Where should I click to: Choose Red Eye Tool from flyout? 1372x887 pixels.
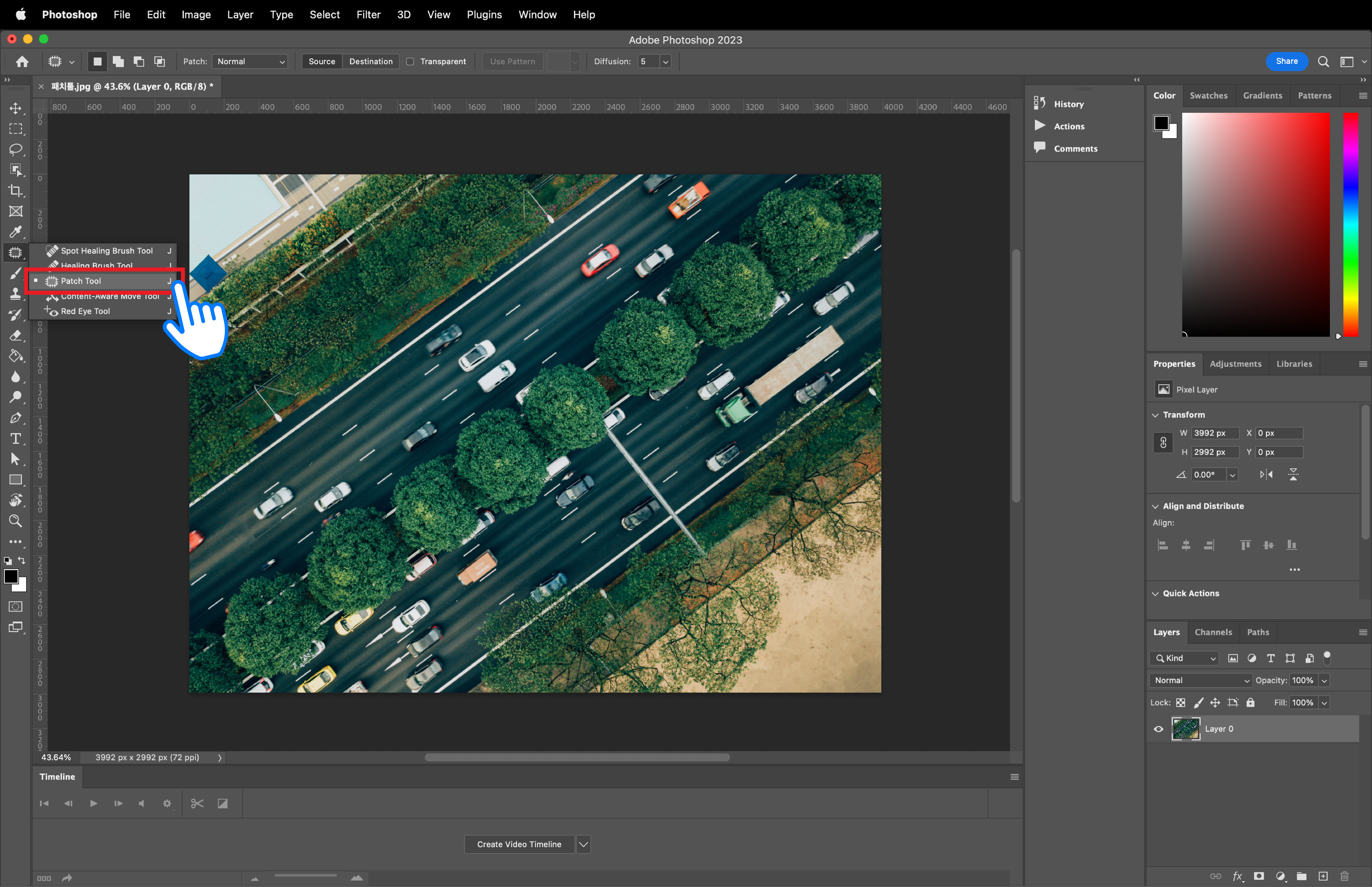coord(85,311)
